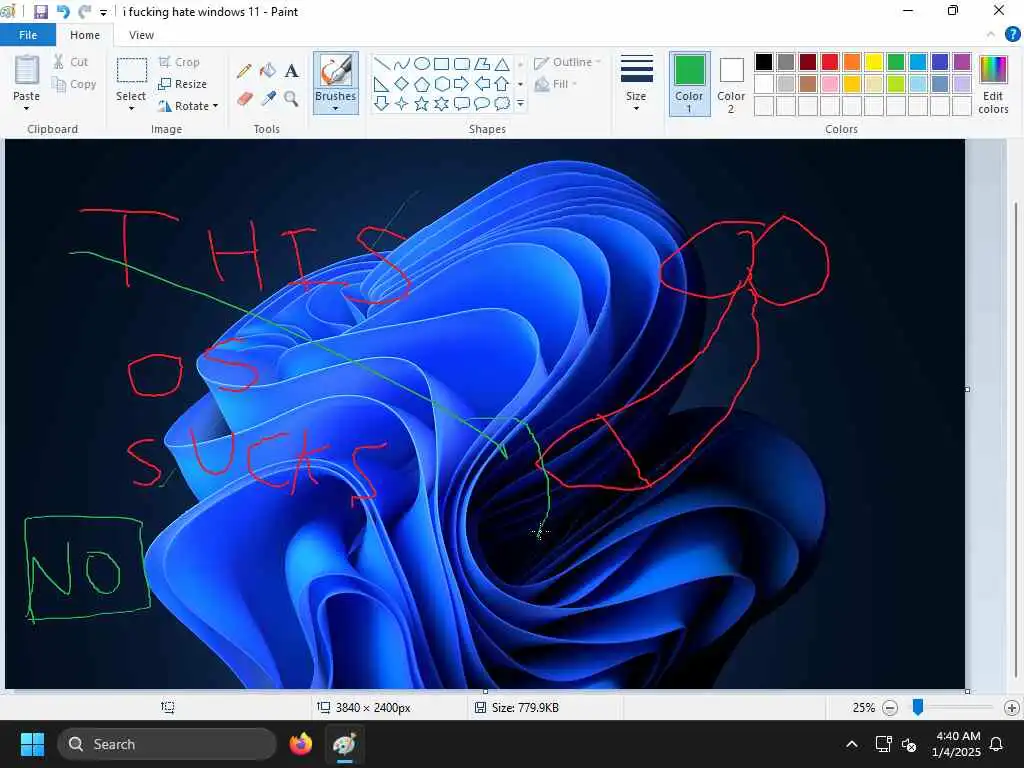The height and width of the screenshot is (768, 1024).
Task: Choose the Oval callout shape
Action: (x=482, y=103)
